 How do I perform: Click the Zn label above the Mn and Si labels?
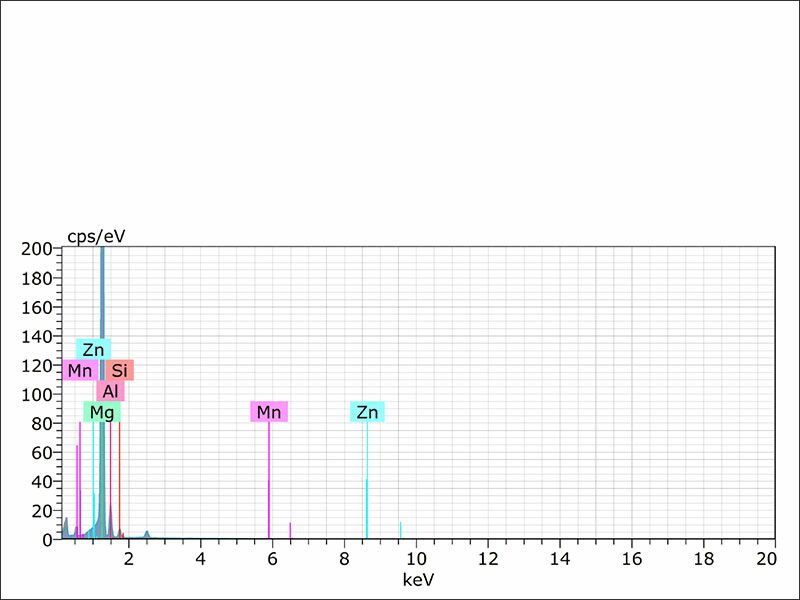pos(93,349)
